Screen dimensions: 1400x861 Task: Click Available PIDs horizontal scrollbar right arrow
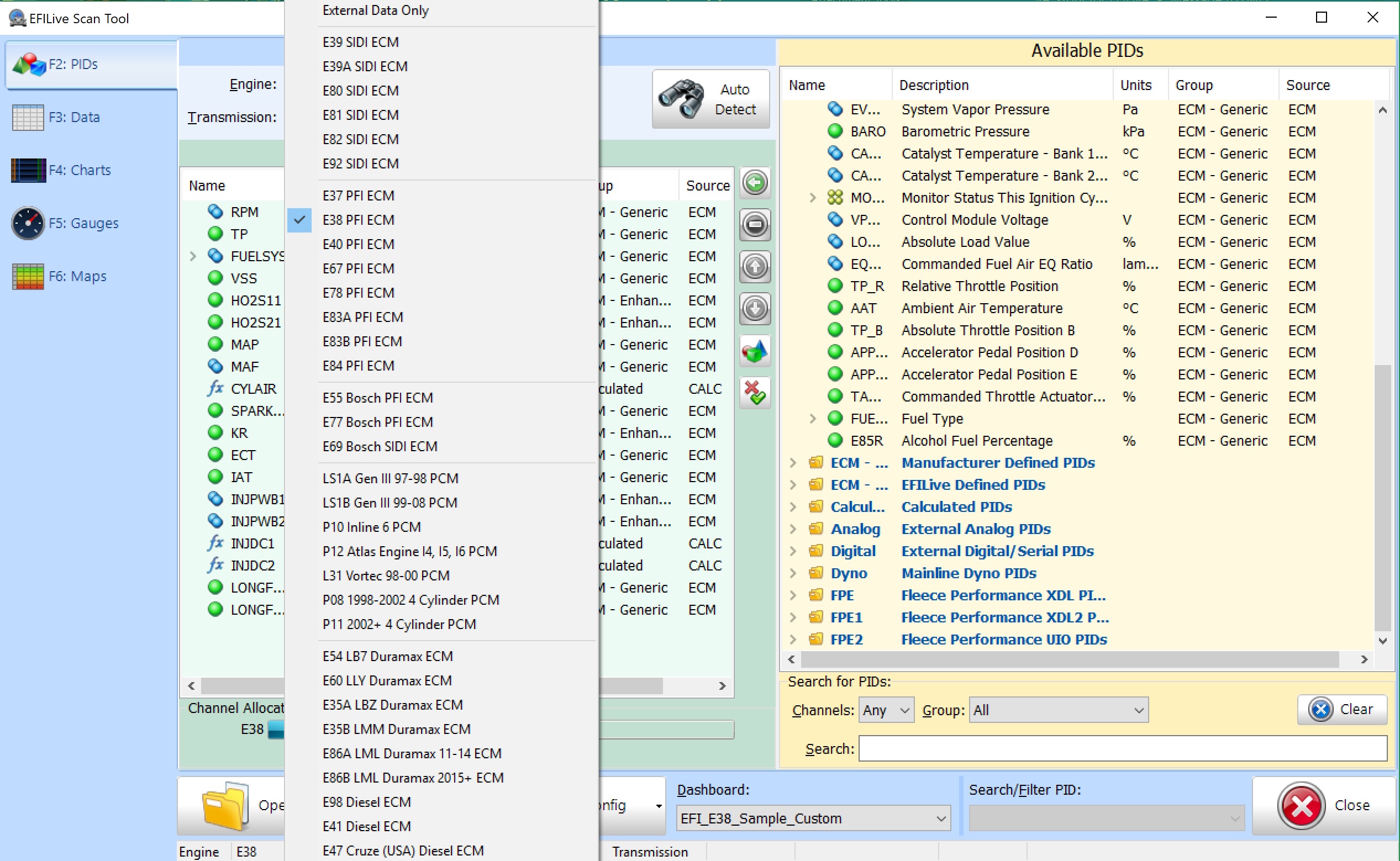click(x=1364, y=659)
